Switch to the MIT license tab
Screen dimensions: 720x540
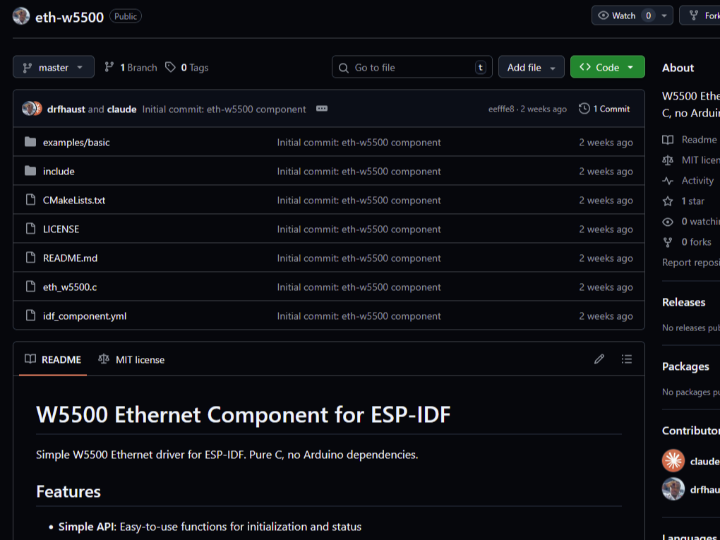click(131, 359)
